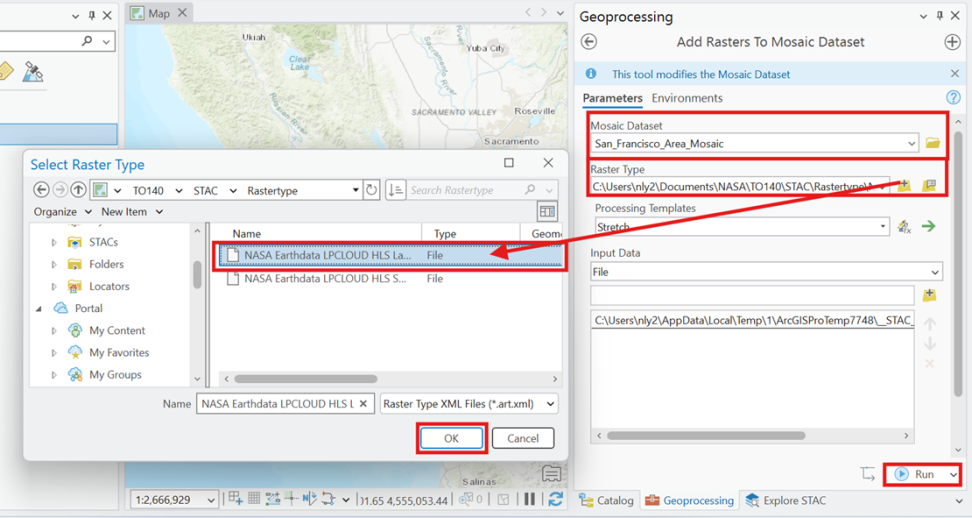Open the Mosaic Dataset dropdown
The height and width of the screenshot is (518, 972).
(x=911, y=144)
